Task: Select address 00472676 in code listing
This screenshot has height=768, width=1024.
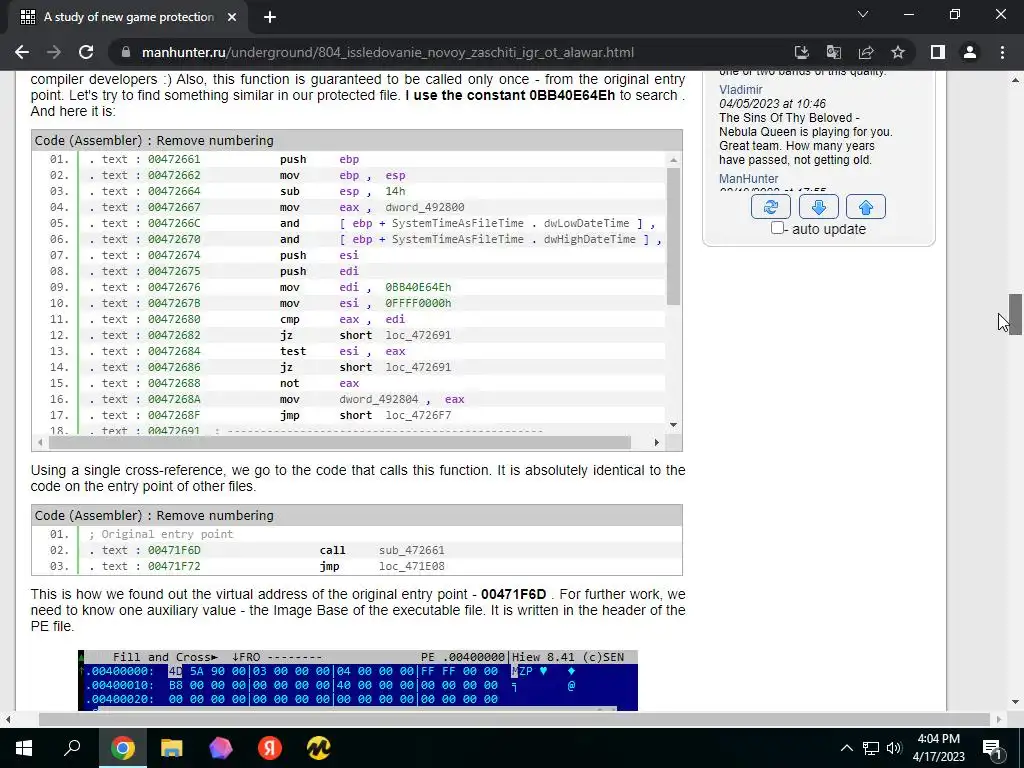Action: [x=174, y=287]
